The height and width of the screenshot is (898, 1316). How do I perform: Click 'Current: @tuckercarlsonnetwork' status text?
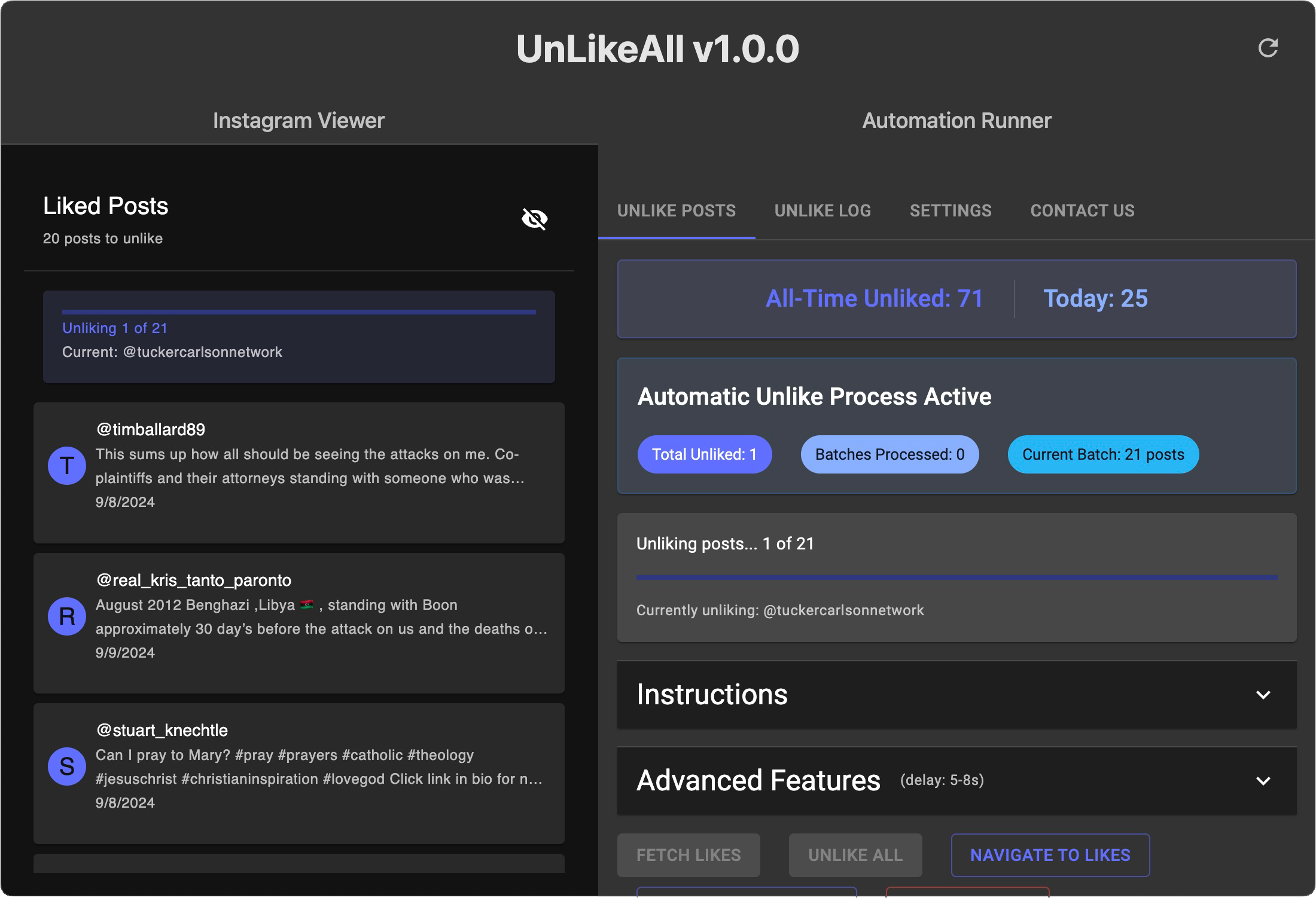(172, 352)
